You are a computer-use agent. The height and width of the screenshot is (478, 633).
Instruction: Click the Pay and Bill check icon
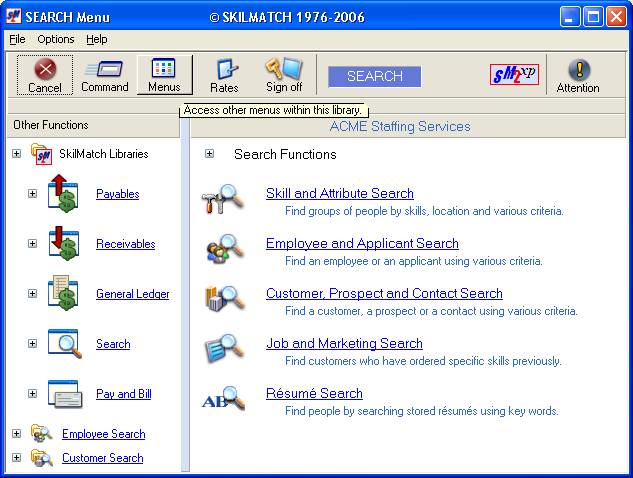[x=65, y=393]
